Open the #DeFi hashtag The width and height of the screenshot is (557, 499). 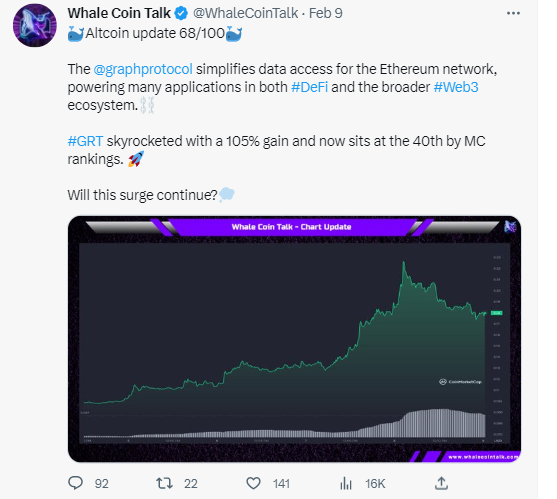tap(309, 87)
